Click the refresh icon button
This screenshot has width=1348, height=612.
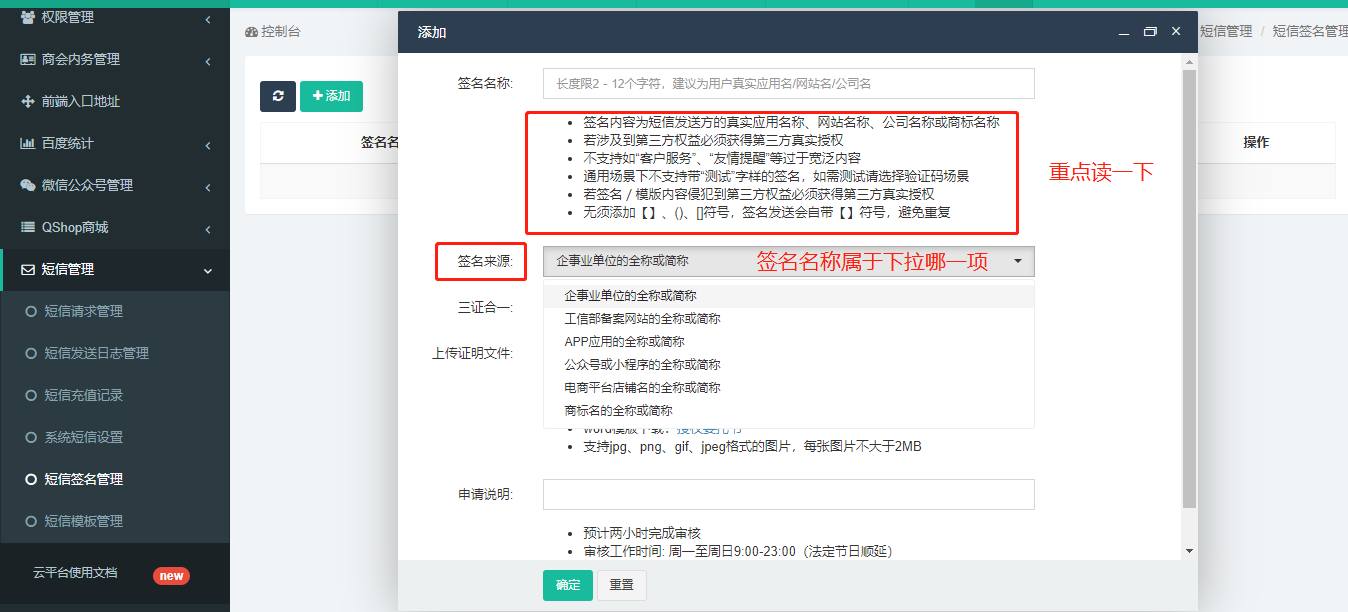coord(277,96)
